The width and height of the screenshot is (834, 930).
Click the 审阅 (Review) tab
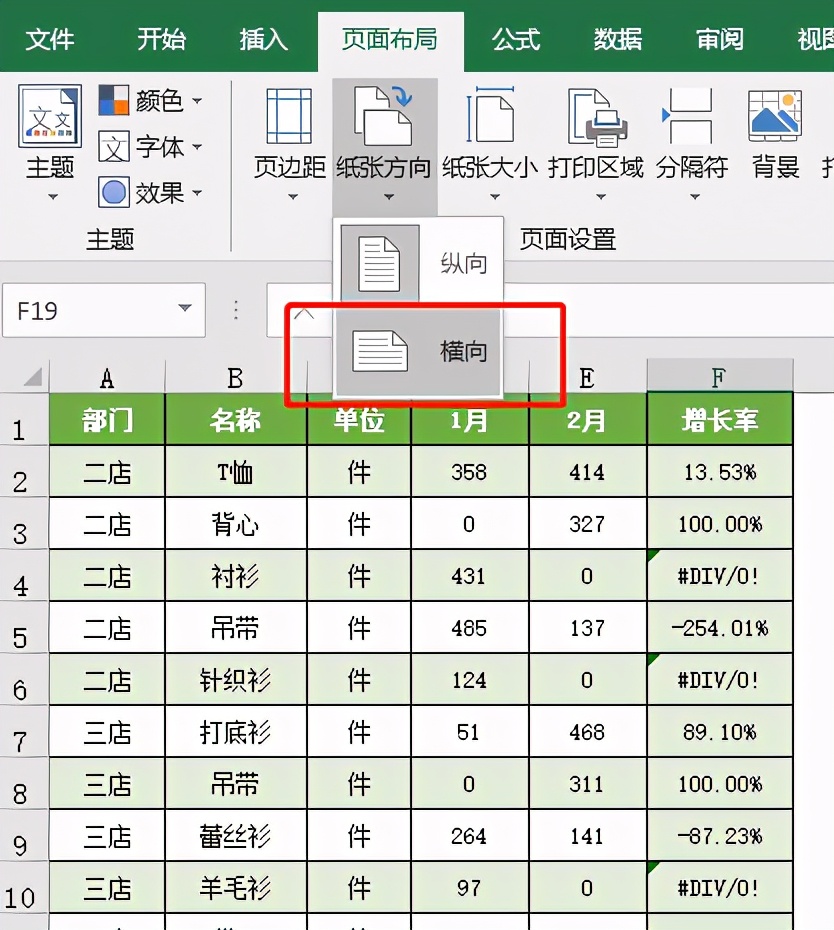tap(718, 40)
